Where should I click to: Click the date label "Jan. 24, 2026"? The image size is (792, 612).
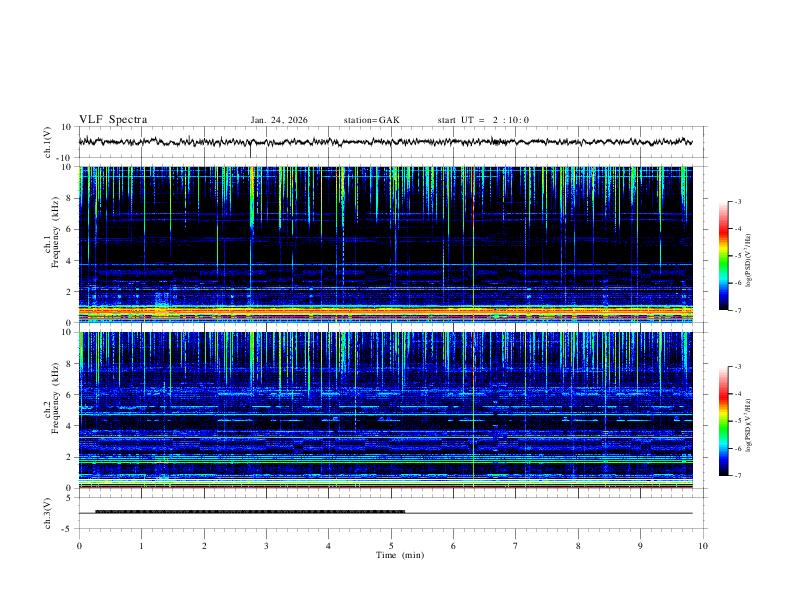279,120
